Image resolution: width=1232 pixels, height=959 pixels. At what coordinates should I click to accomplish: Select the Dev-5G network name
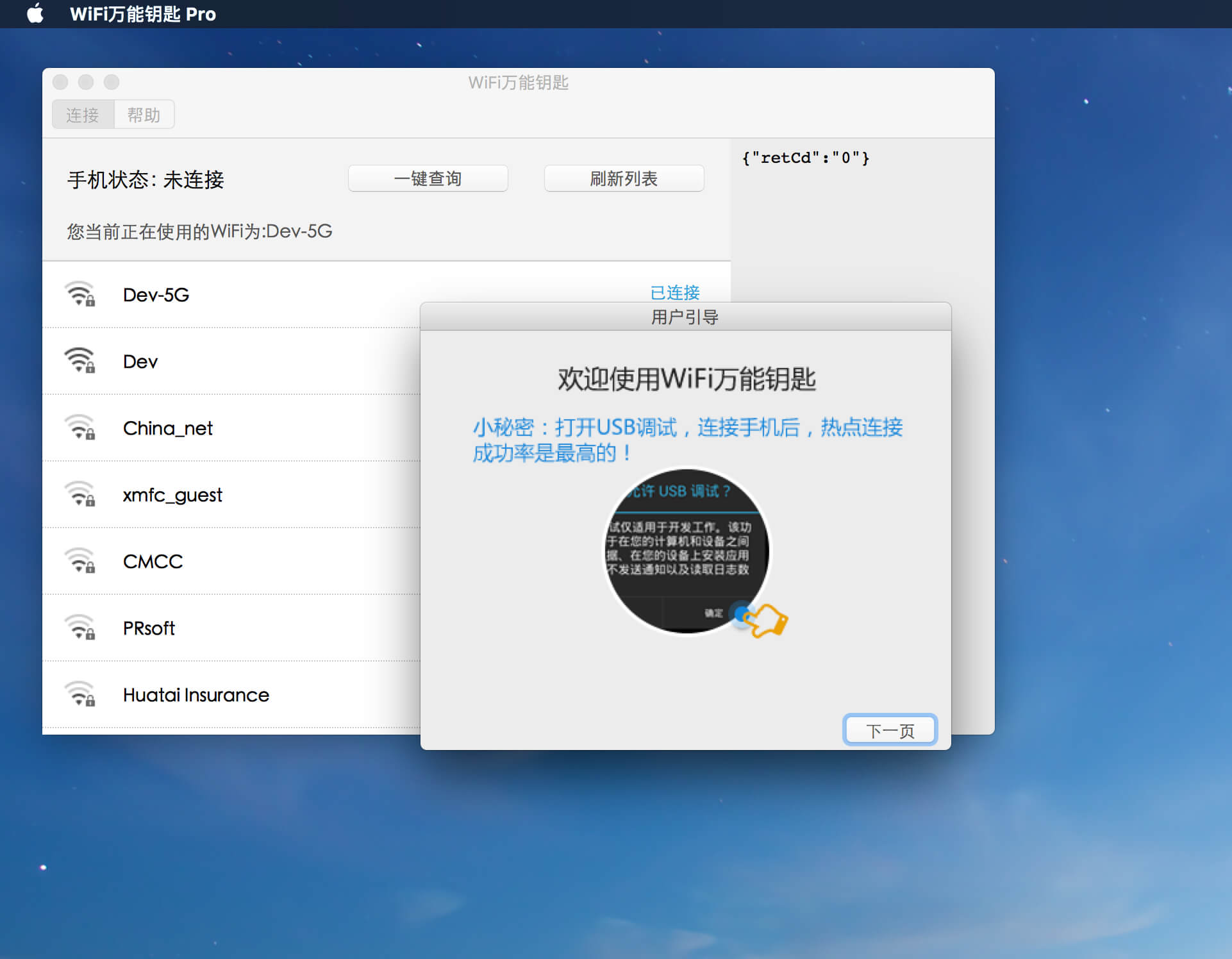[x=156, y=295]
